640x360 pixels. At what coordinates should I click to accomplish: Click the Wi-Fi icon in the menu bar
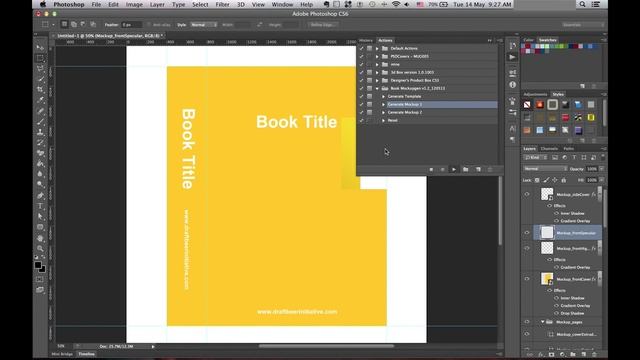[396, 4]
